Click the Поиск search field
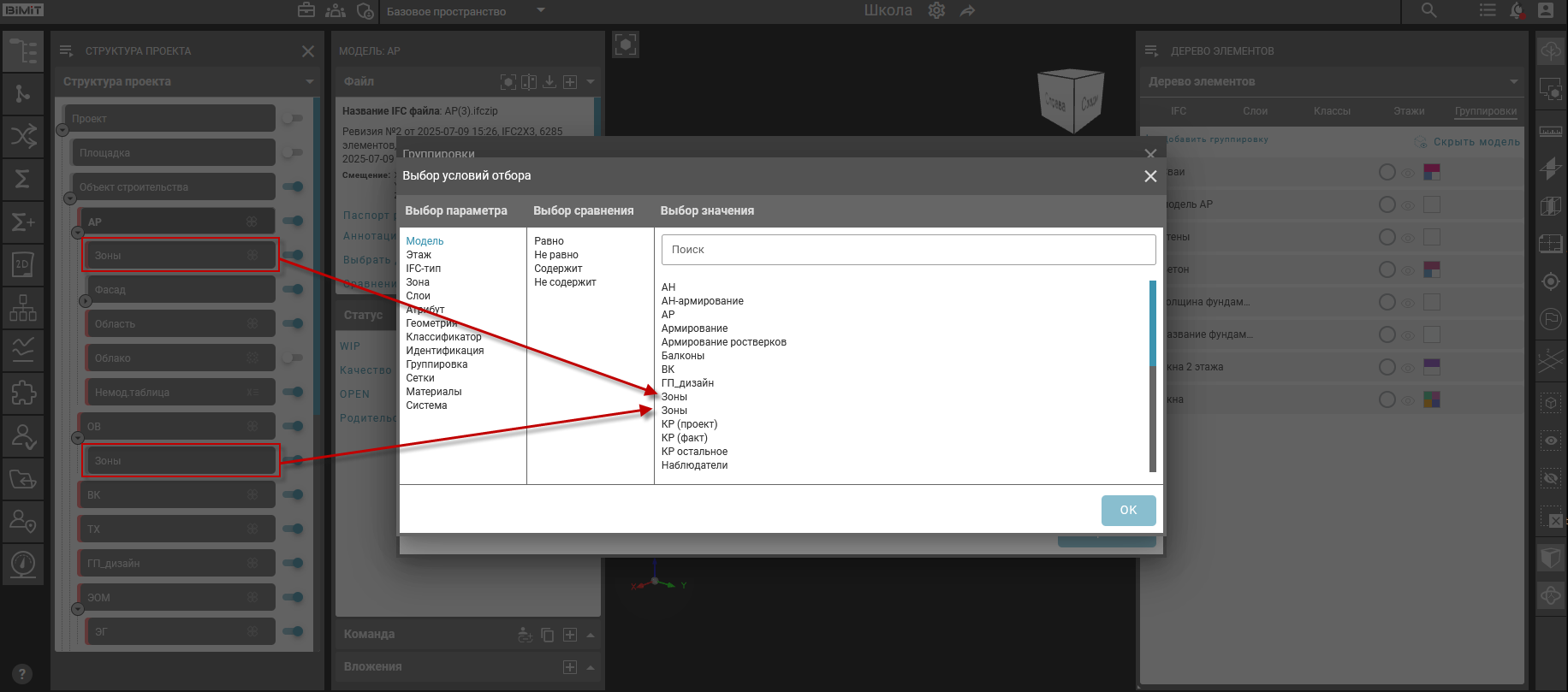1568x692 pixels. (908, 250)
